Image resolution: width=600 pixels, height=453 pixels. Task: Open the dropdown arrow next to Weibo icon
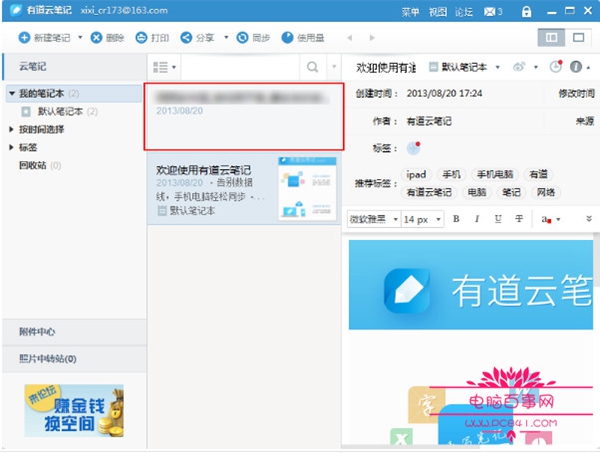coord(536,67)
